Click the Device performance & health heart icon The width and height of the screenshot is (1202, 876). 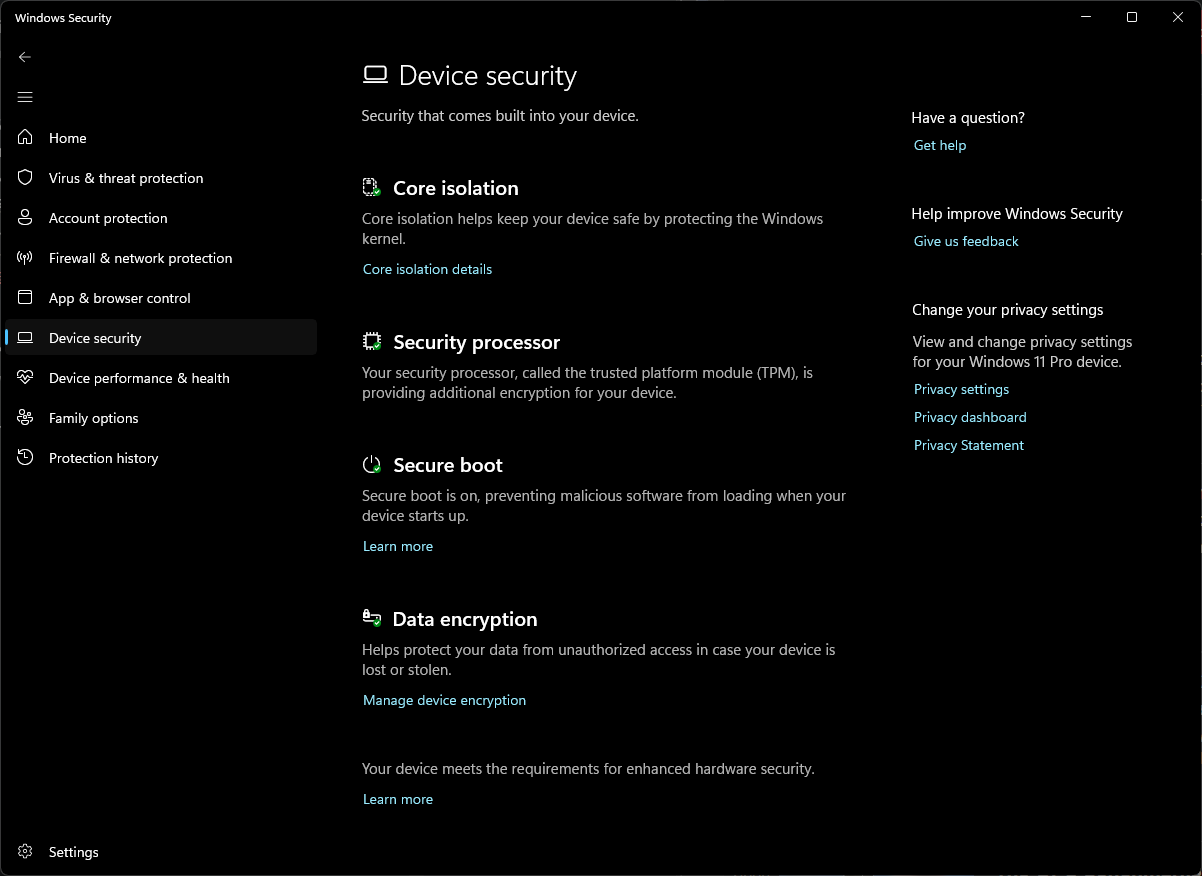26,378
